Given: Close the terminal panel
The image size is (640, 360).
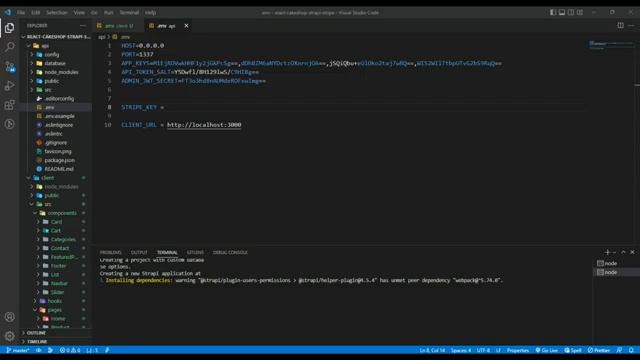Looking at the screenshot, I should (632, 252).
